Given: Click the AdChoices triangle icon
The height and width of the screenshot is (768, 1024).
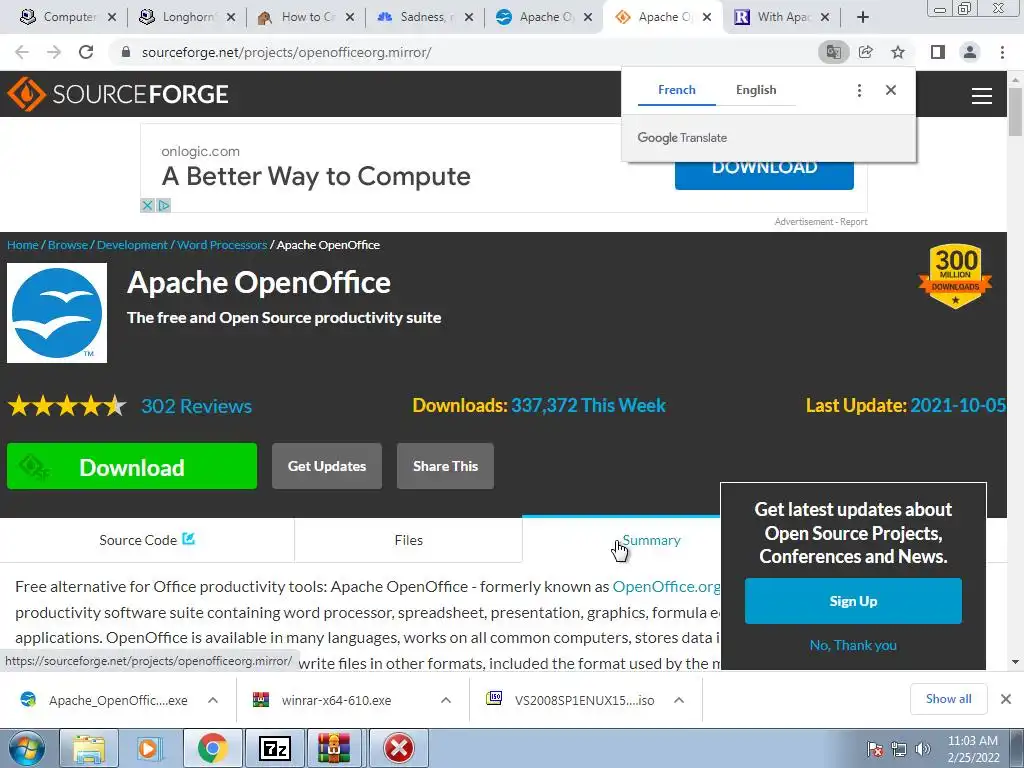Looking at the screenshot, I should (x=164, y=206).
